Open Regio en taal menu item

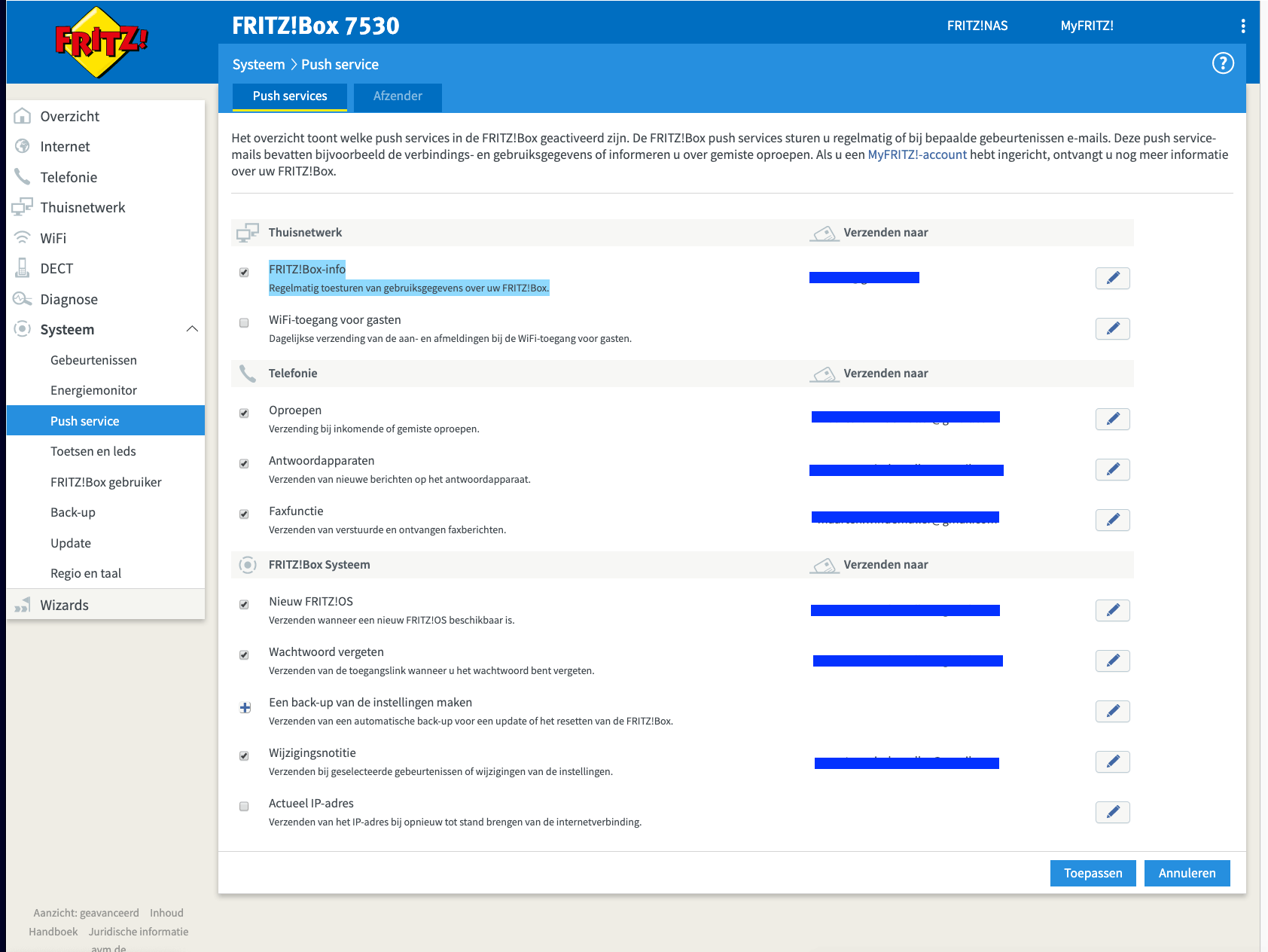(86, 573)
